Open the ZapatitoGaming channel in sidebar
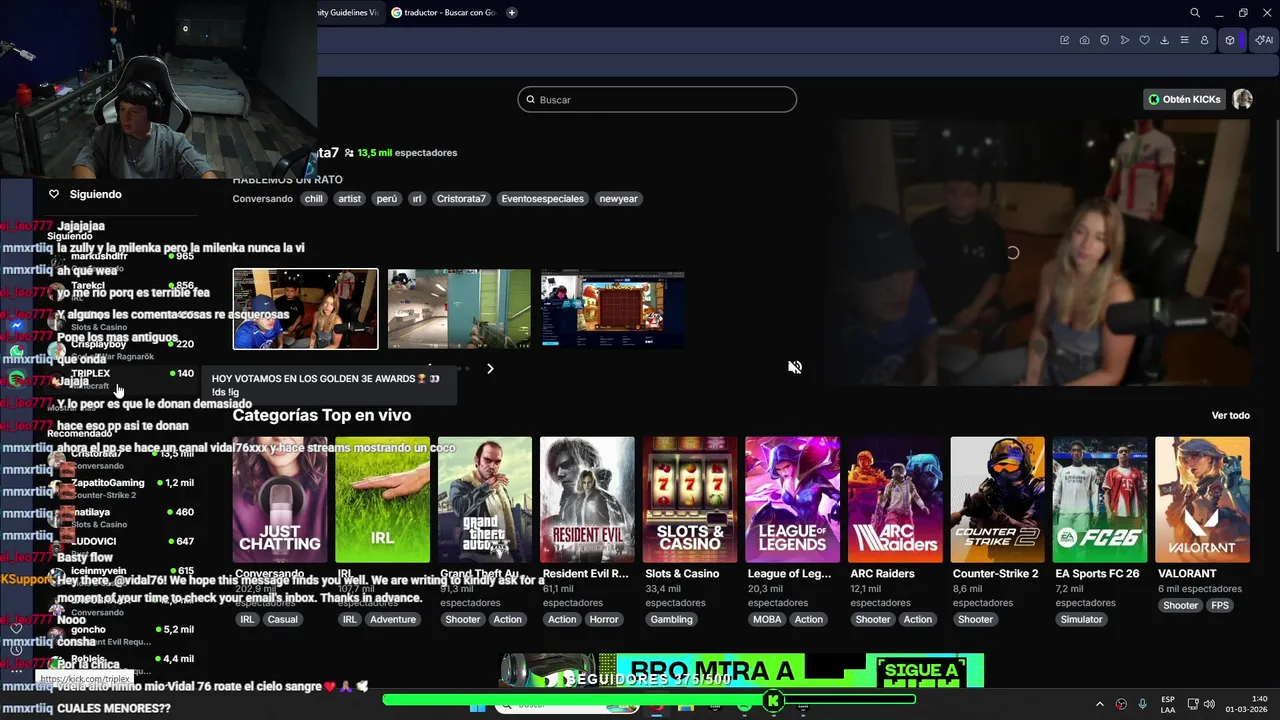This screenshot has height=720, width=1280. tap(120, 488)
